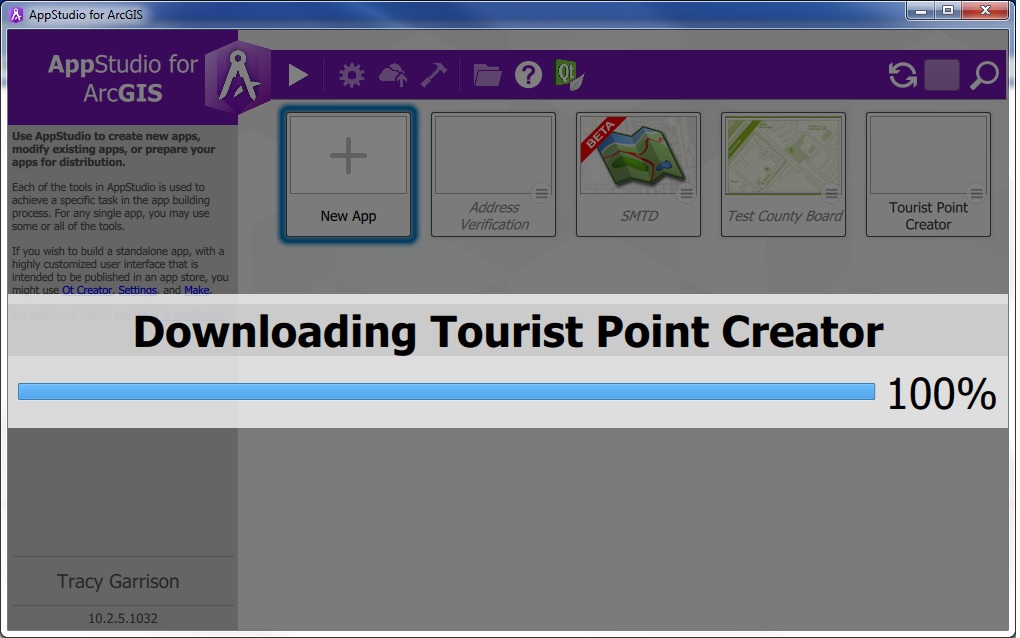Launch Qt Creator from the toolbar
The width and height of the screenshot is (1020, 638).
pos(569,75)
